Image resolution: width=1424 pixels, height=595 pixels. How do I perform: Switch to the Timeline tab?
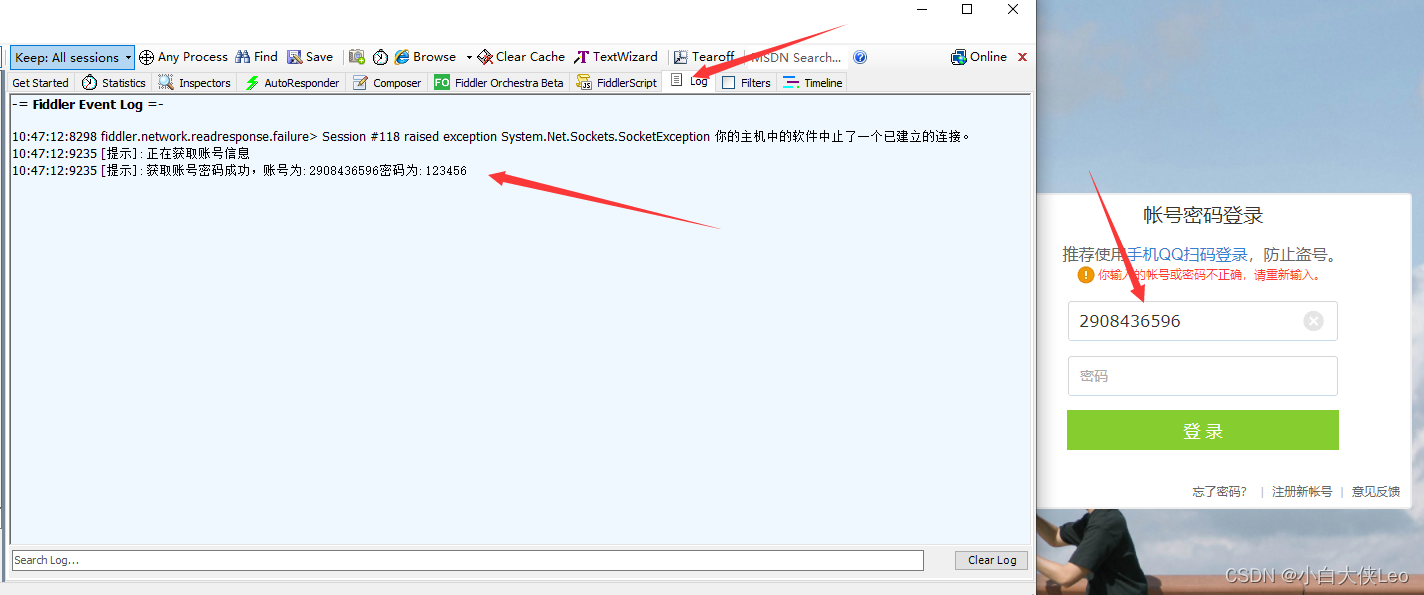[813, 83]
